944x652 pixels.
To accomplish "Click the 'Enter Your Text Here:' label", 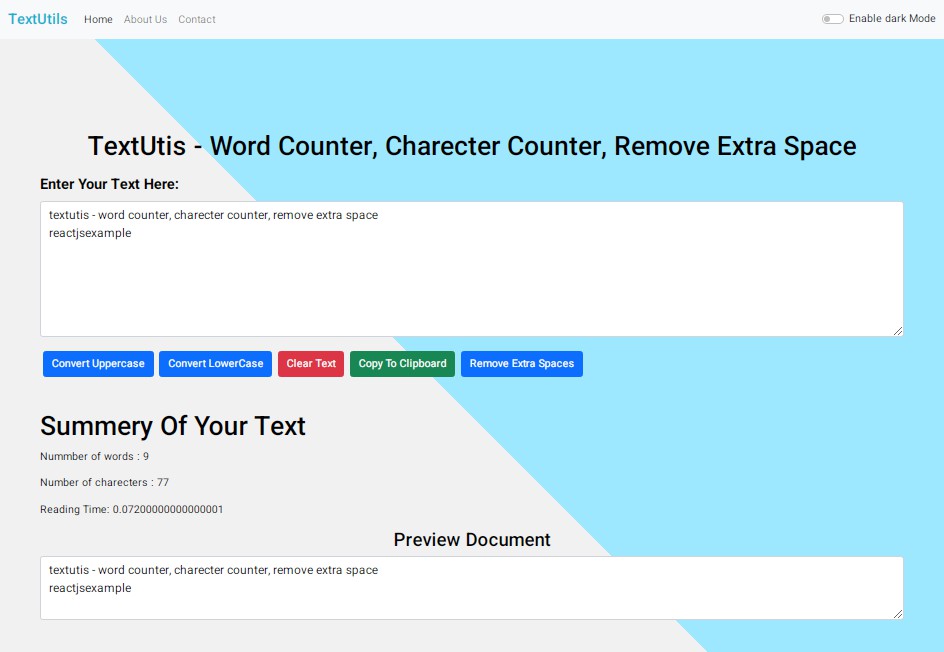I will pos(109,184).
